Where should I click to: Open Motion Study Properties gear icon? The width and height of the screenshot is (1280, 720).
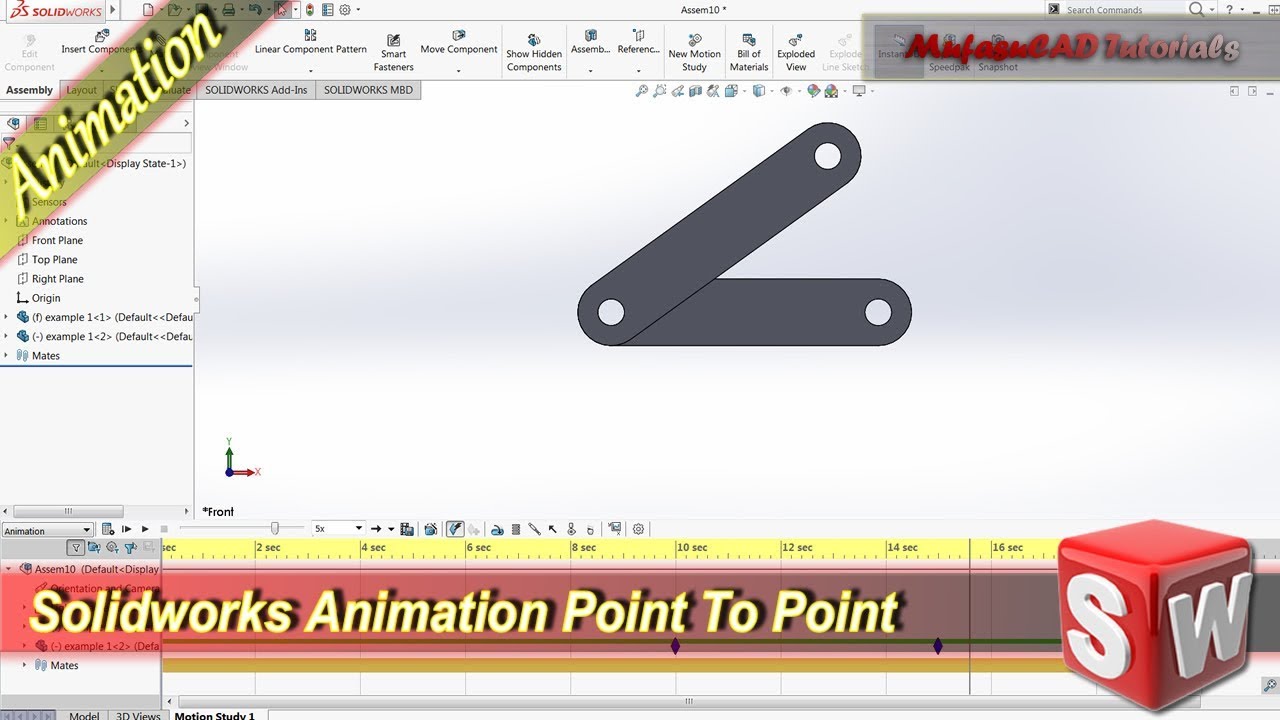pos(638,529)
